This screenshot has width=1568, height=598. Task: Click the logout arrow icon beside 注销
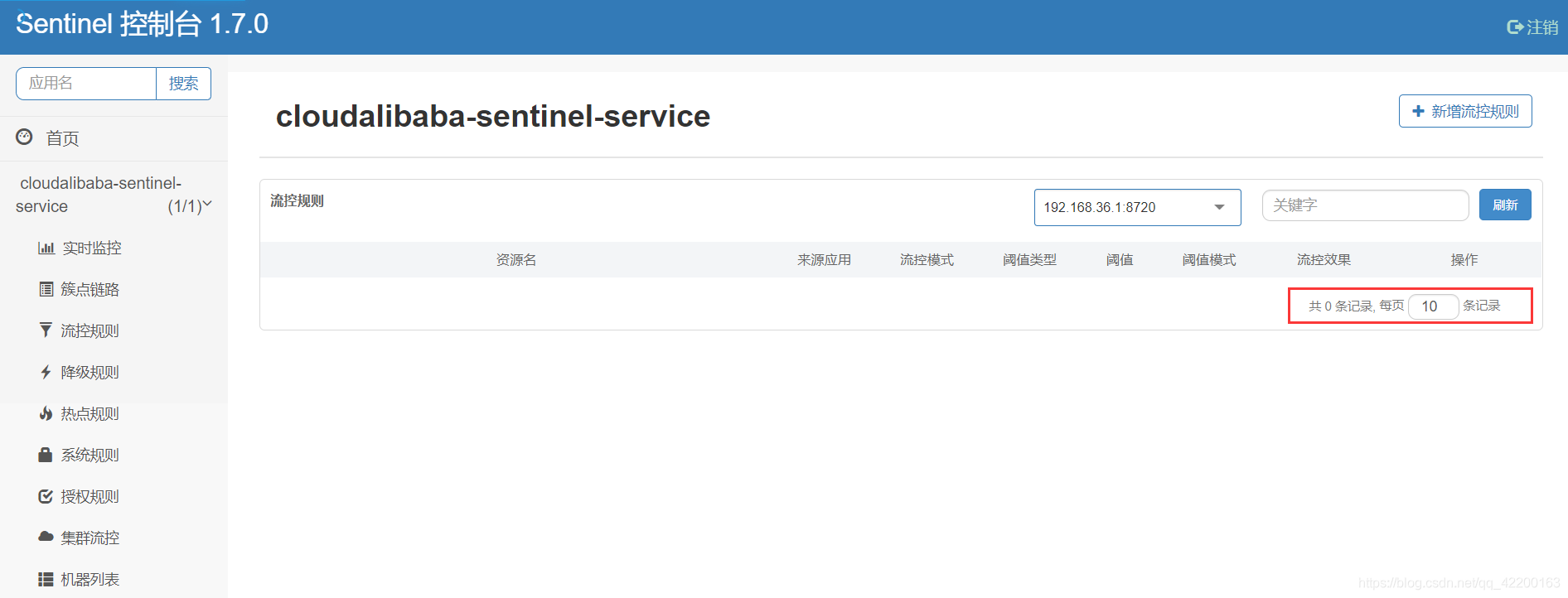pyautogui.click(x=1514, y=27)
